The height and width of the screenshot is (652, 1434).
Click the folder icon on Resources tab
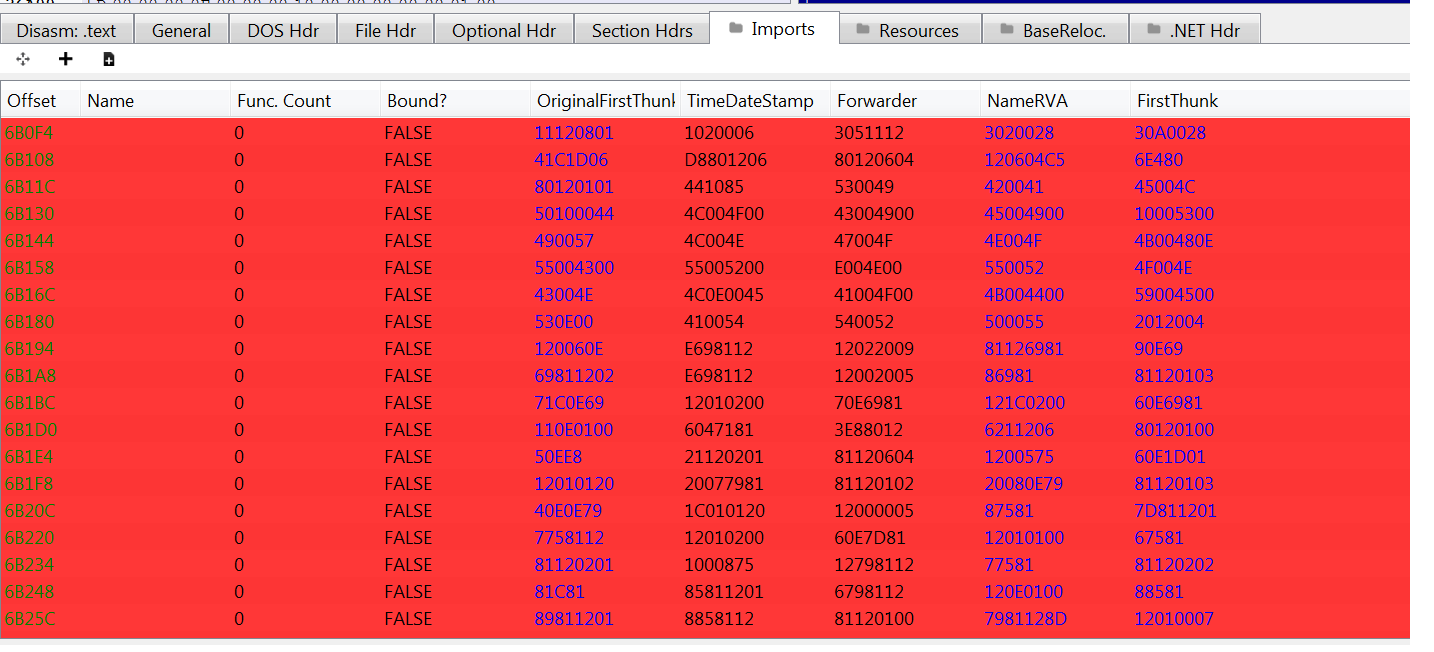click(x=863, y=30)
